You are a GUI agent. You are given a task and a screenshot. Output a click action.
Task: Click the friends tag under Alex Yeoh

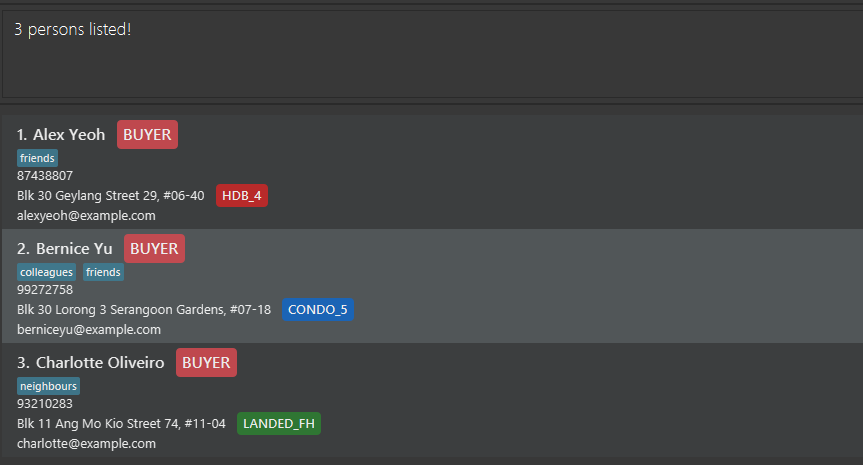click(38, 158)
